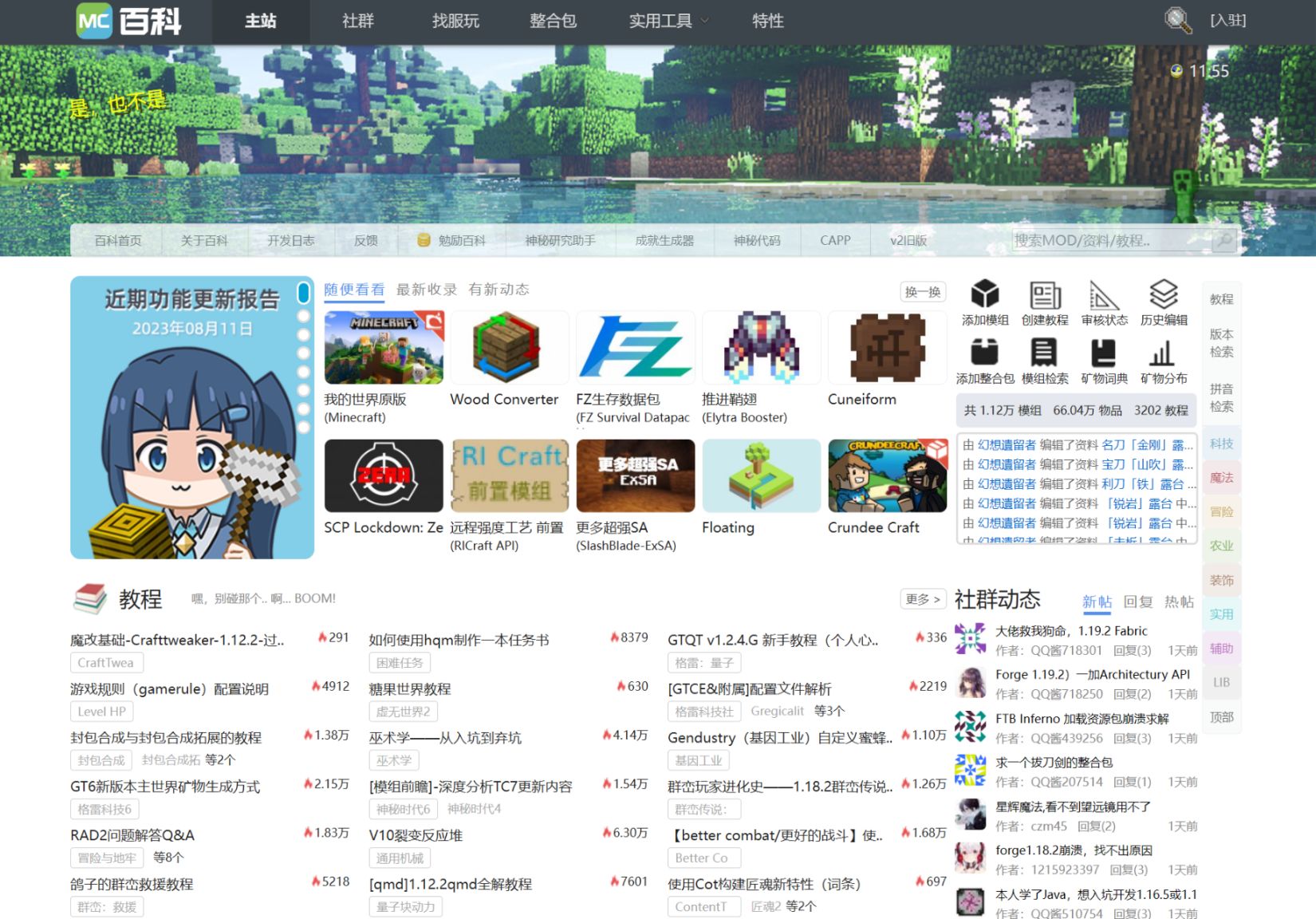Open the 矿物词典 icon

pos(1104,353)
